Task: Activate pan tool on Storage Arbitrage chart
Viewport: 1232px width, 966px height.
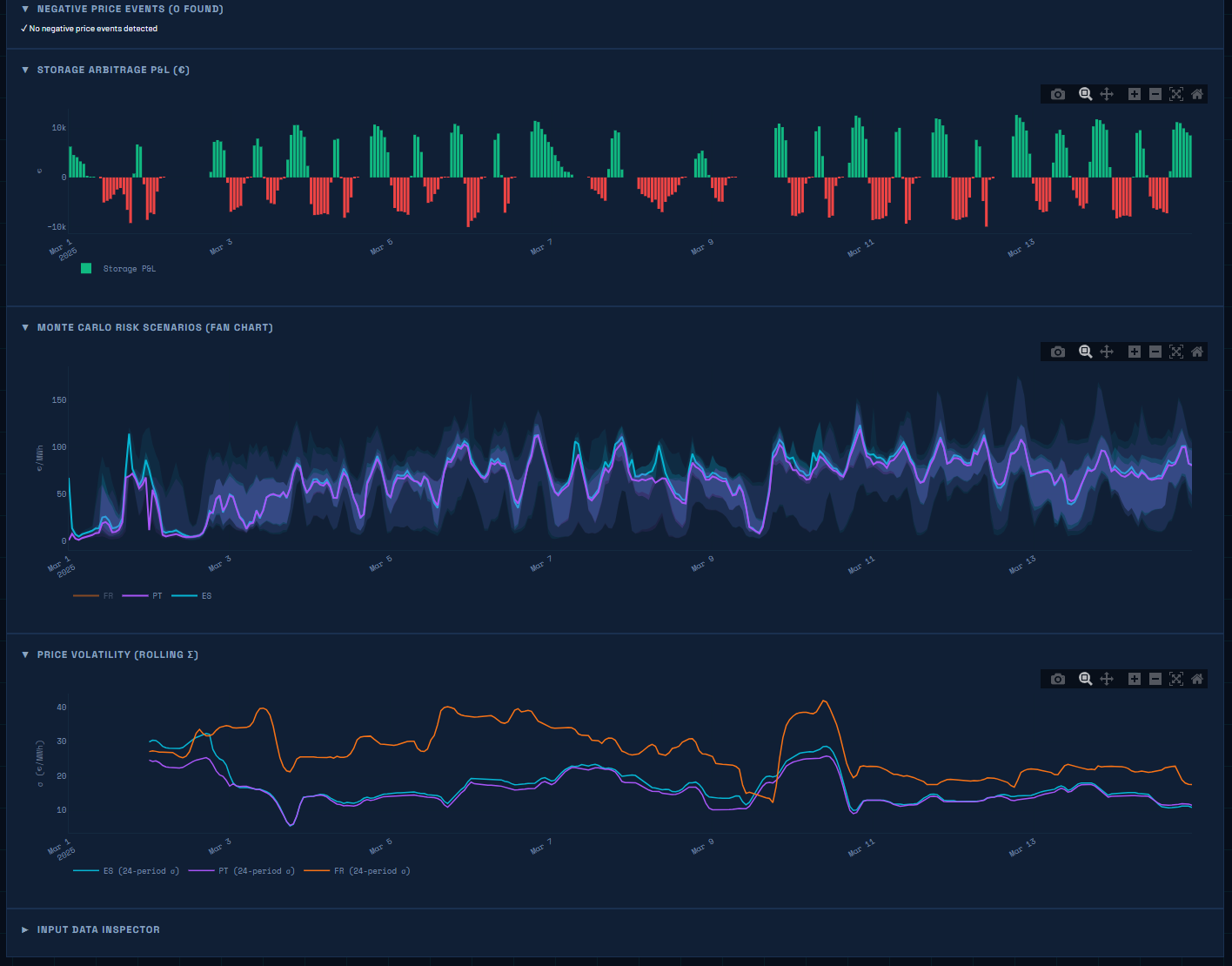Action: pyautogui.click(x=1107, y=94)
